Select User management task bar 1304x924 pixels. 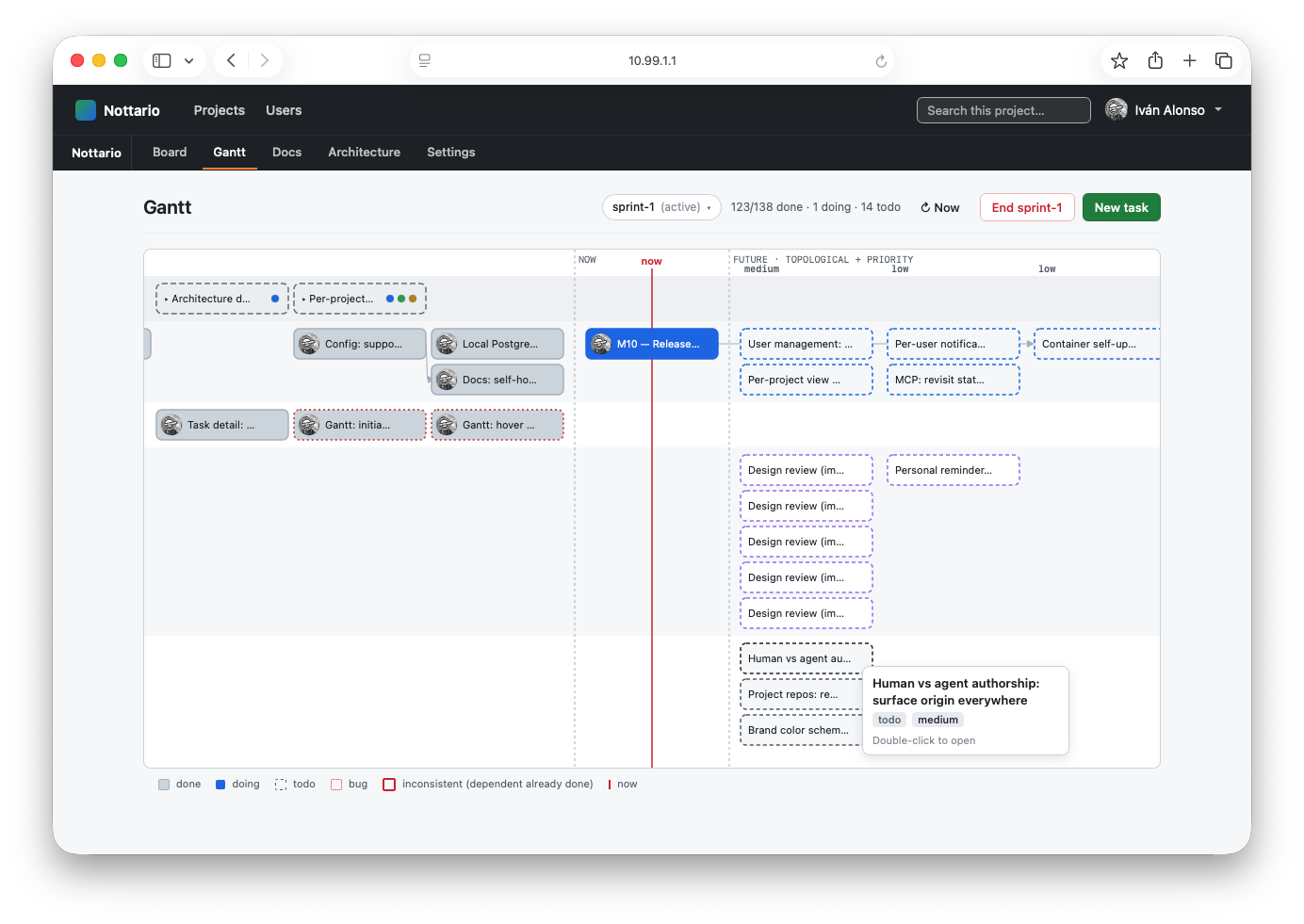[807, 344]
